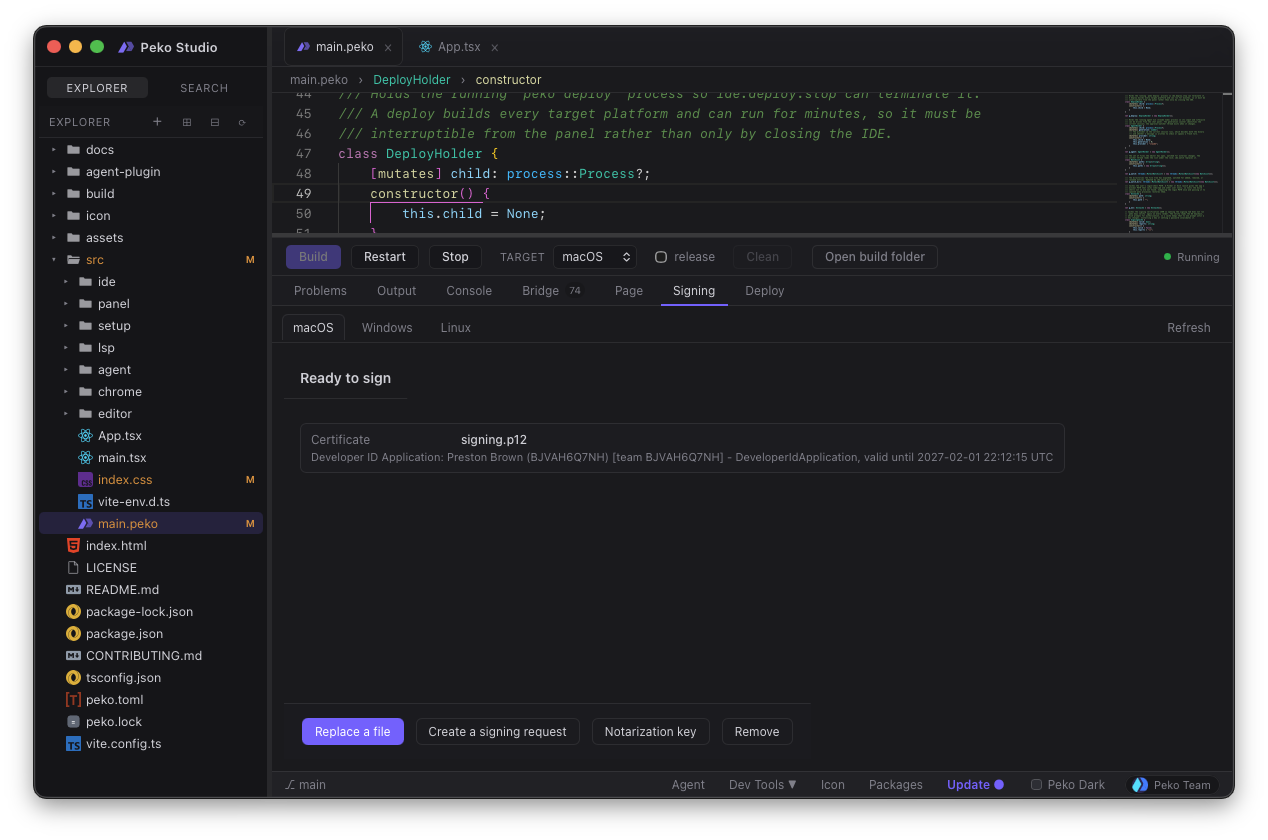
Task: Open Packages from the status bar
Action: [x=896, y=785]
